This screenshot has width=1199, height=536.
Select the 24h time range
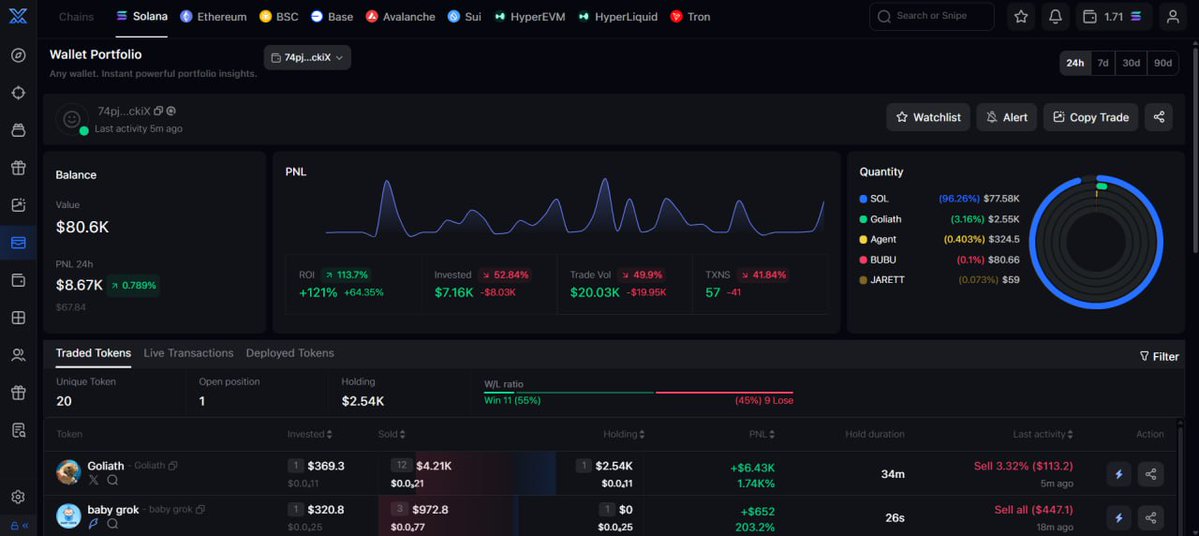1075,63
